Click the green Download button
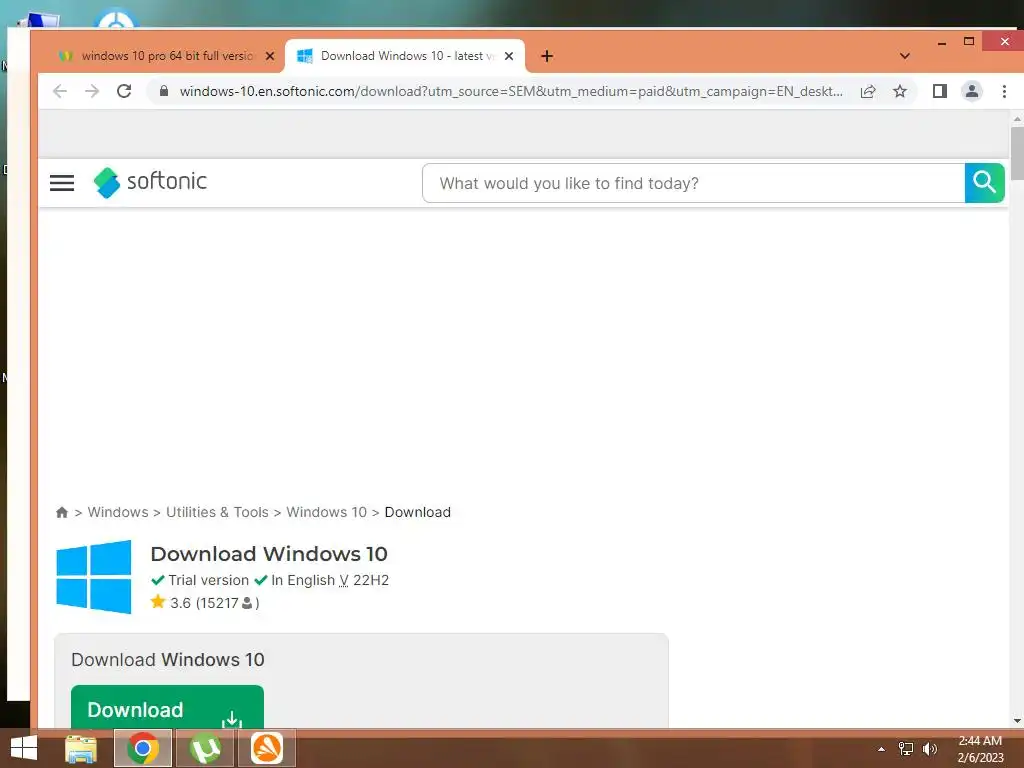 point(167,707)
